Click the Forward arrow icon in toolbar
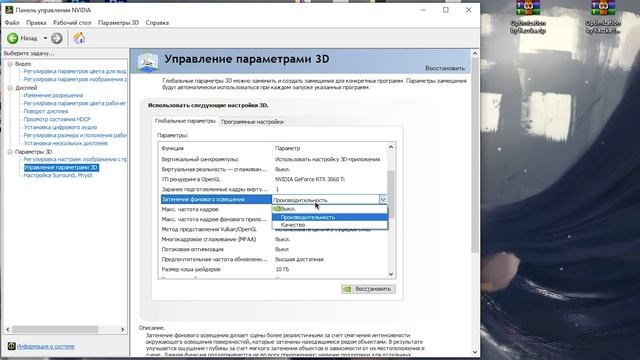Image resolution: width=640 pixels, height=360 pixels. [x=57, y=38]
